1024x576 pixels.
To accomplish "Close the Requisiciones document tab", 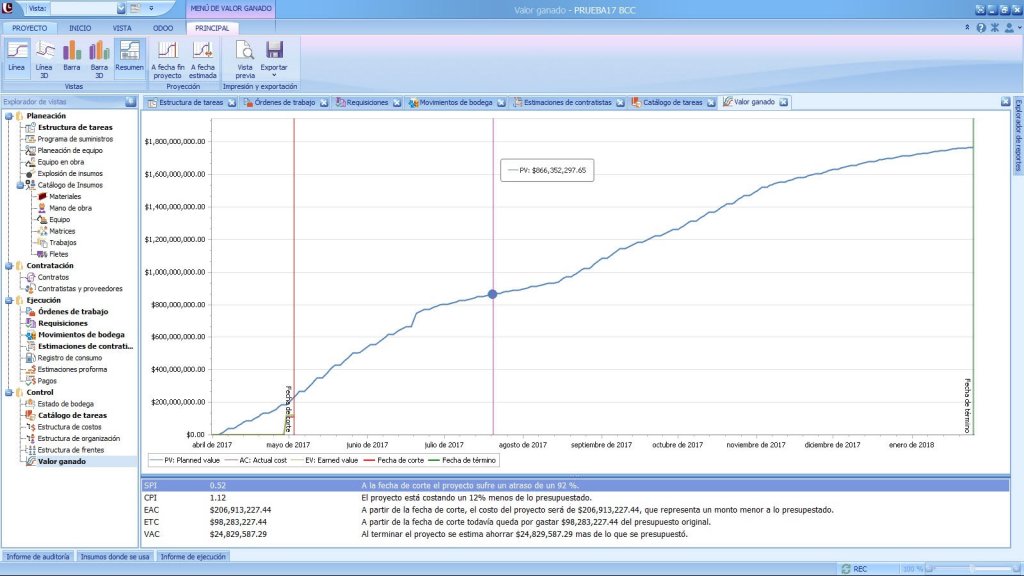I will (x=397, y=102).
